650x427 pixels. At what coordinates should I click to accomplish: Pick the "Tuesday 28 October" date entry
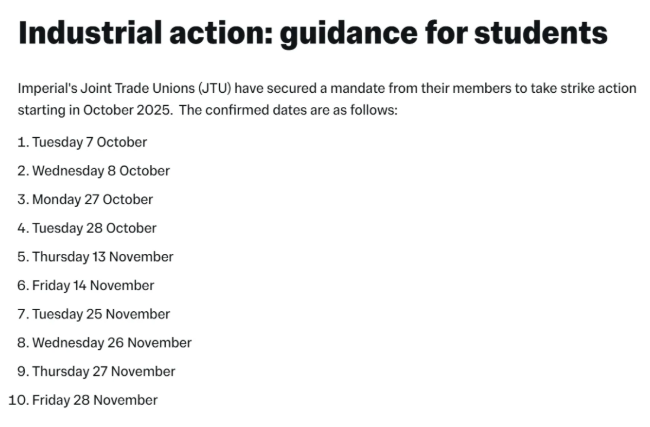(x=94, y=228)
